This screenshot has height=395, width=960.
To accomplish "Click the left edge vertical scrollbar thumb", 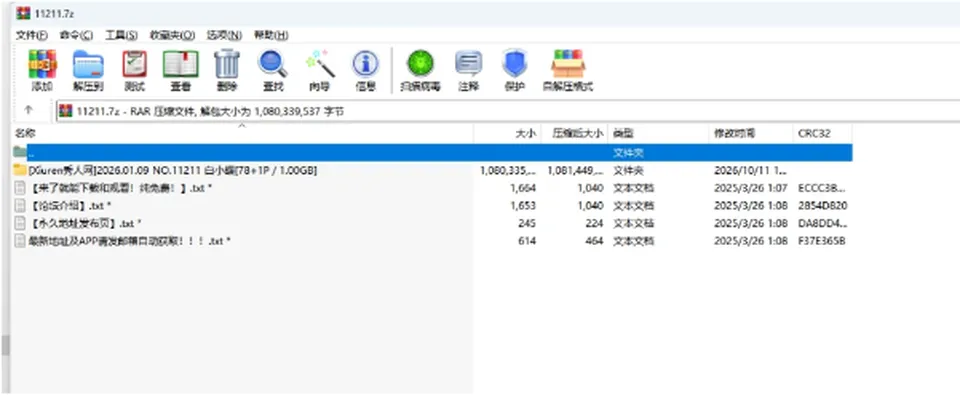I will (5, 346).
